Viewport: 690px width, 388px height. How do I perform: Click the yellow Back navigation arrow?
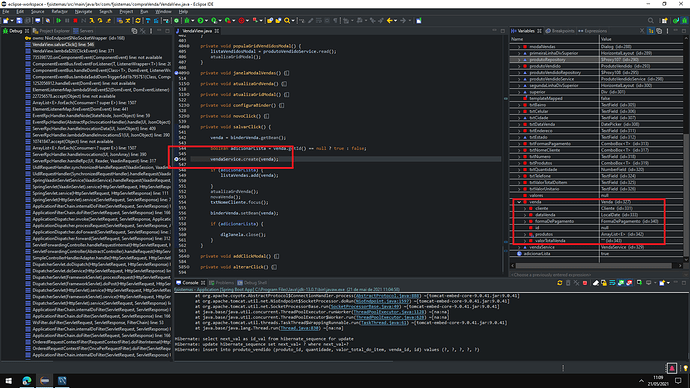[389, 21]
